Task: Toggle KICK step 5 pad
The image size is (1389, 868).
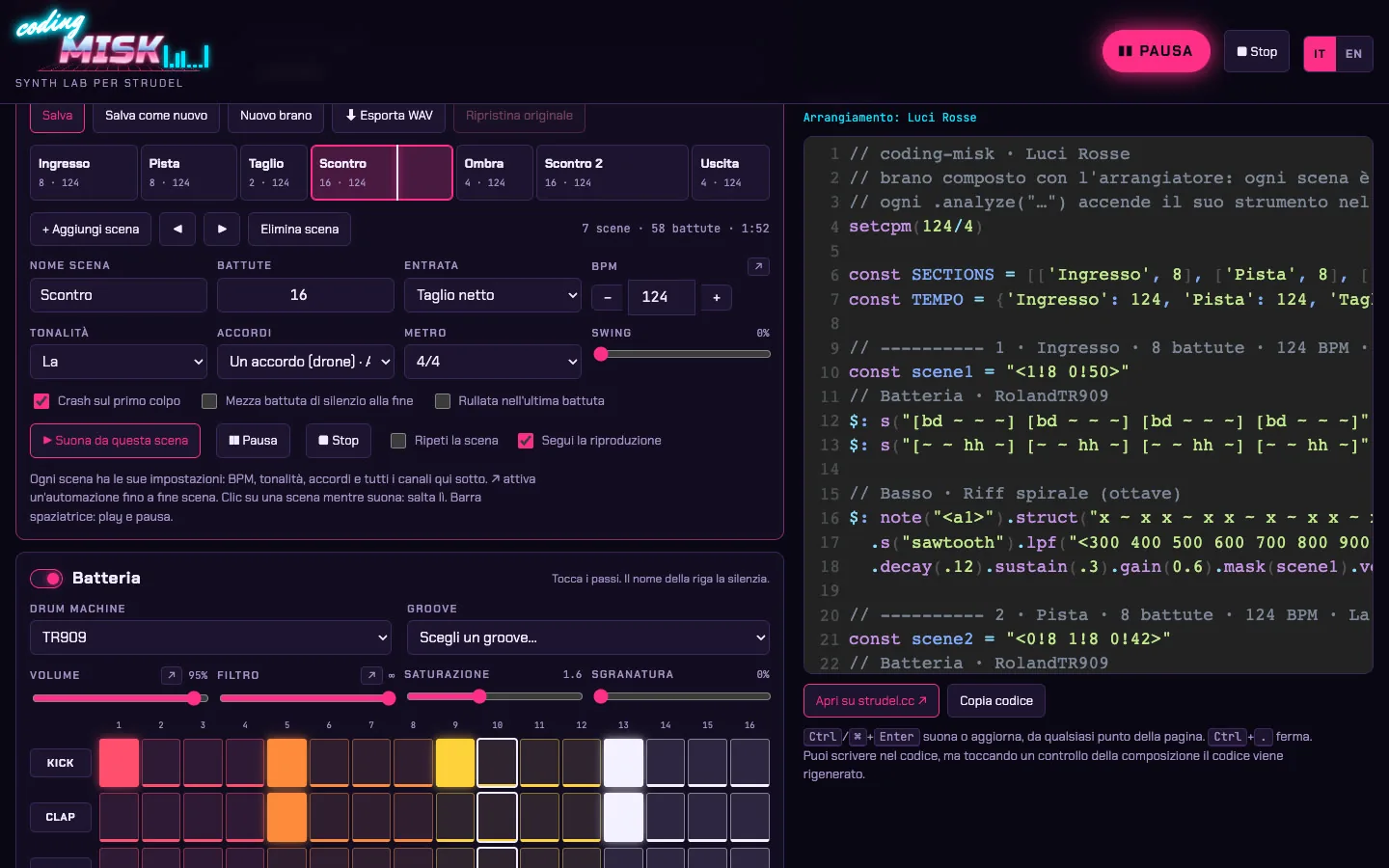Action: [x=286, y=763]
